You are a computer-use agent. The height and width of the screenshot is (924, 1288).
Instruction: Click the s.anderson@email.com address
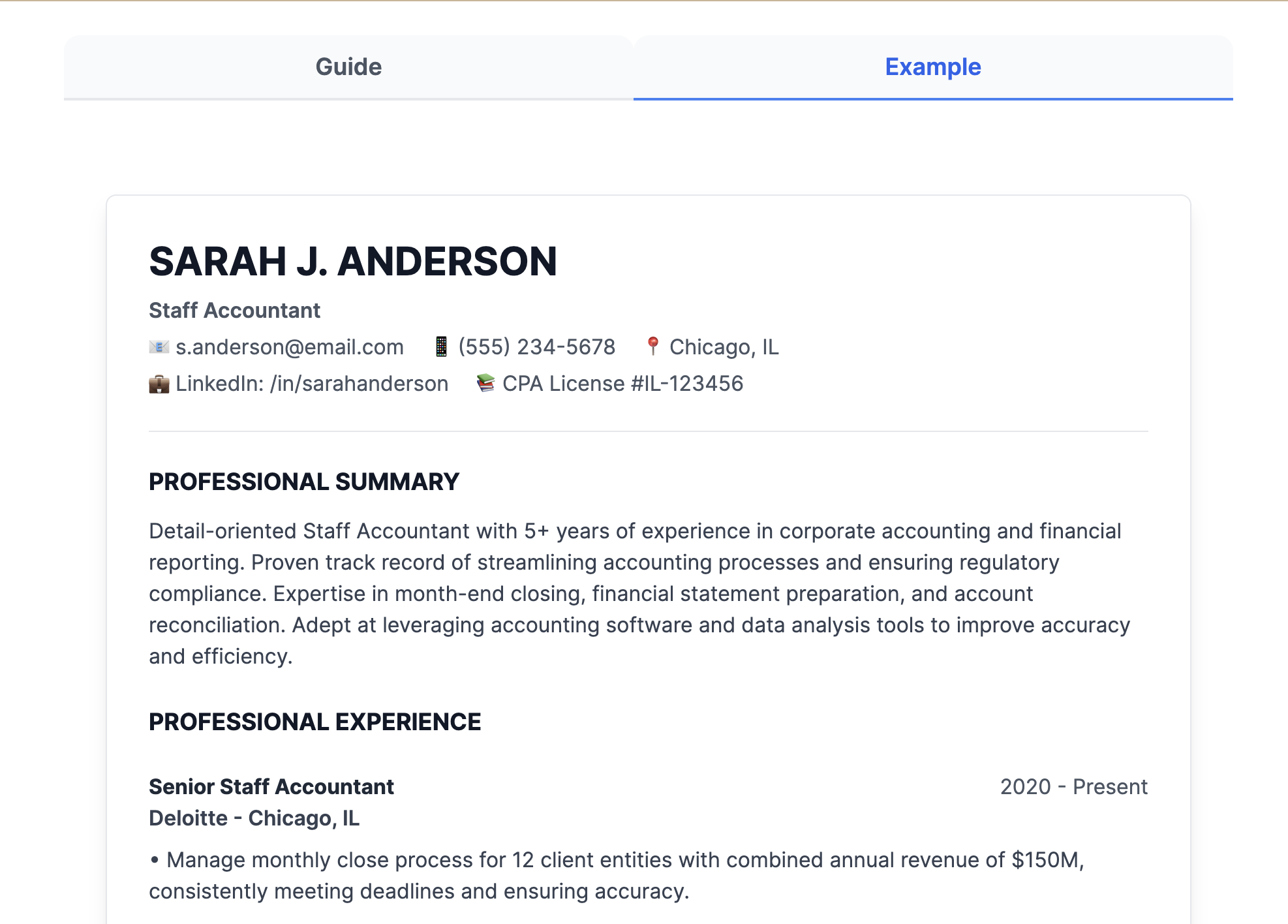coord(290,347)
